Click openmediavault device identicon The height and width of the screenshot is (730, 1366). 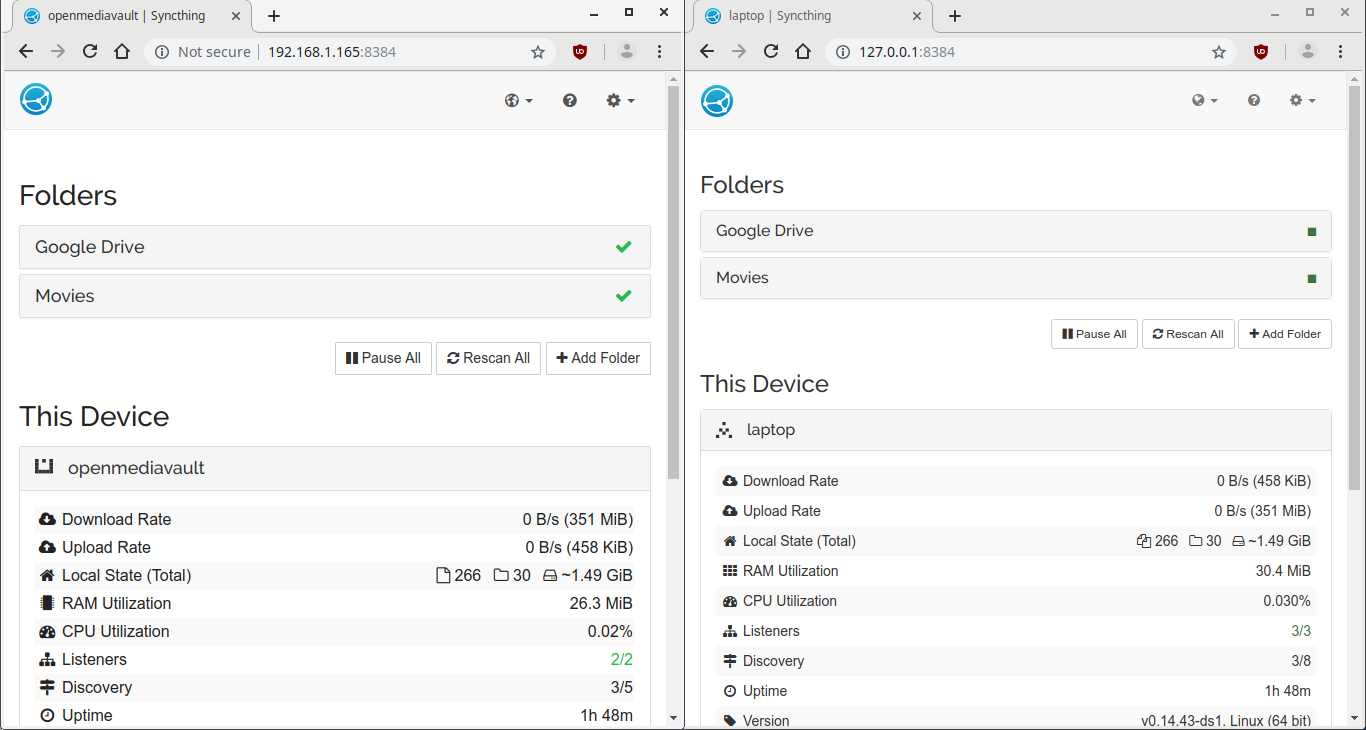click(44, 467)
